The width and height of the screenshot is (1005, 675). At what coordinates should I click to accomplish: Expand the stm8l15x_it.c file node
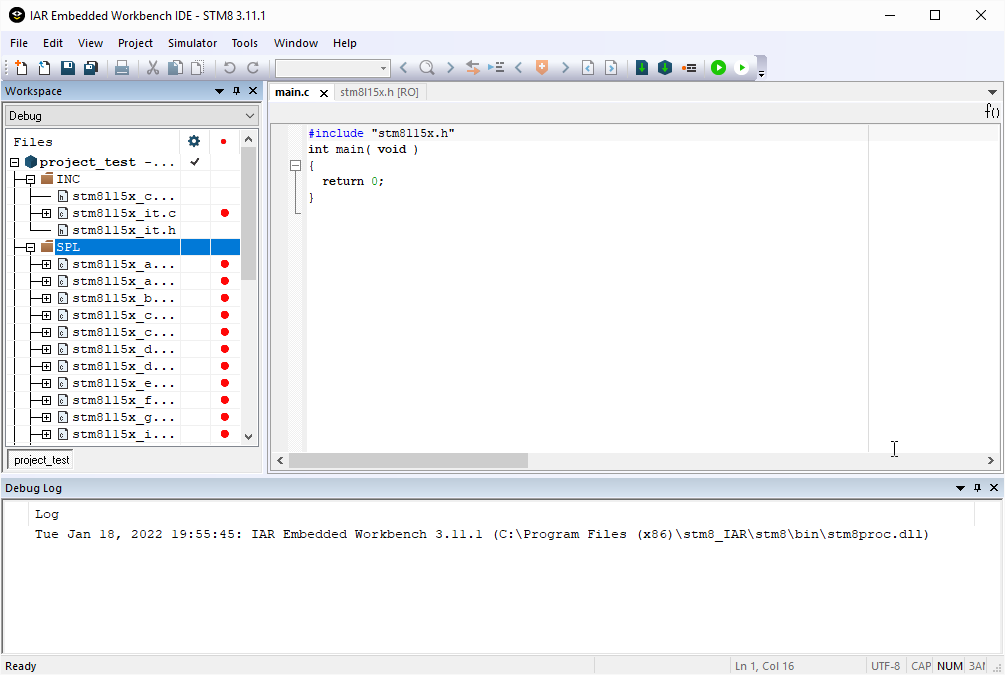(46, 213)
